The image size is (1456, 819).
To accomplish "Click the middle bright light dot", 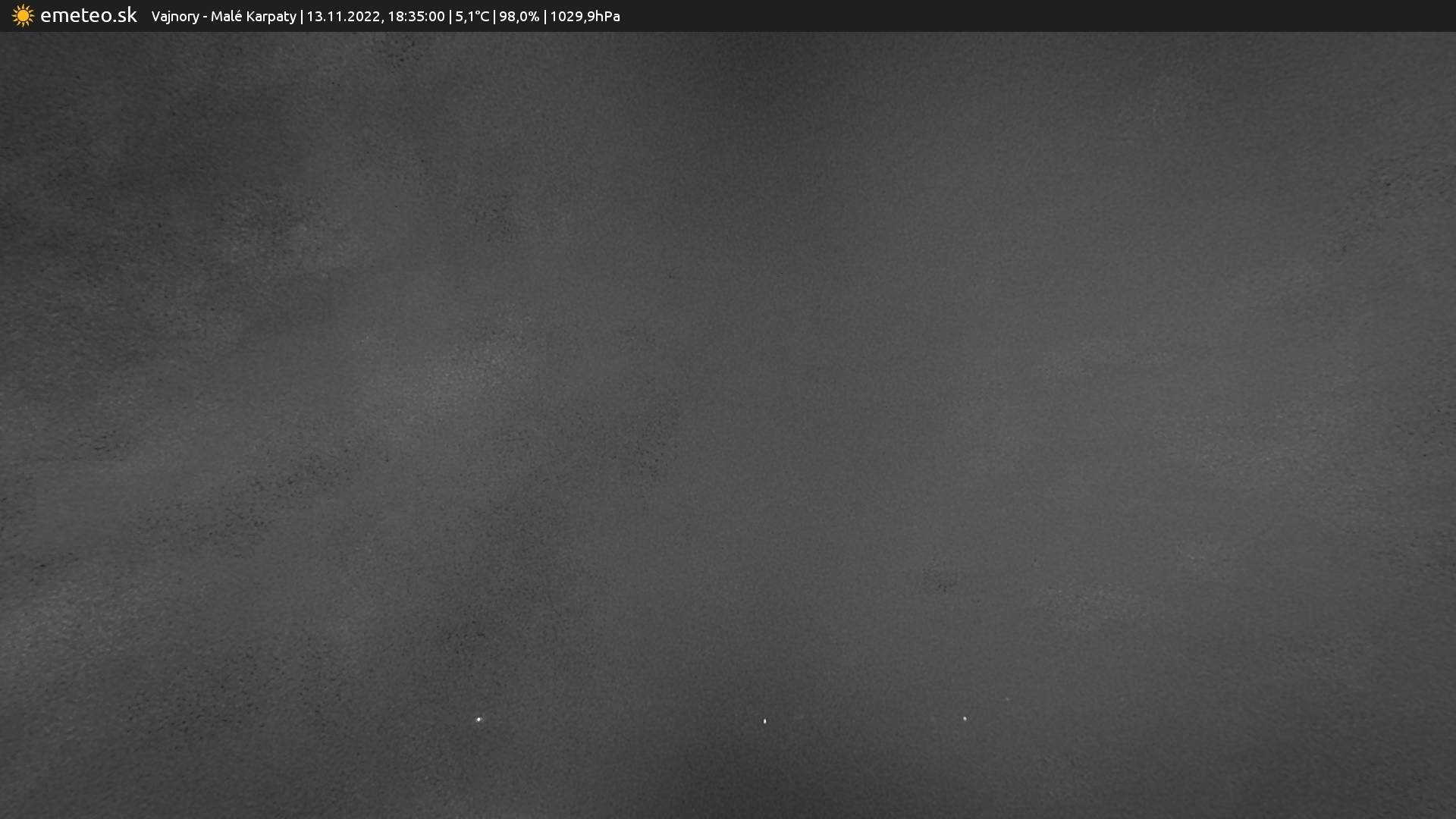I will 764,721.
